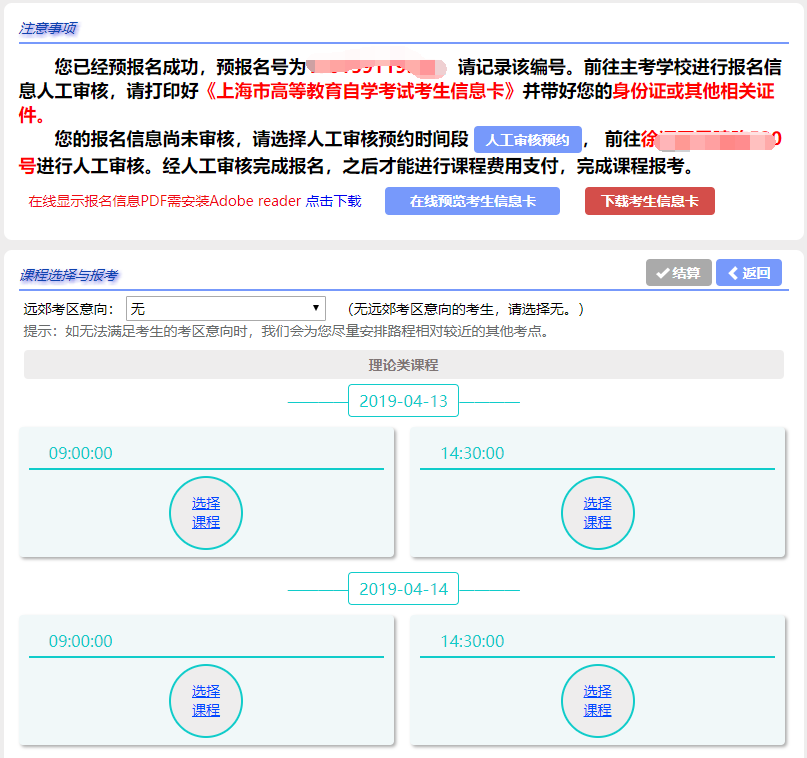Choose 选择课程 circle for 2019-04-14 09:00:00
This screenshot has width=807, height=758.
[206, 700]
